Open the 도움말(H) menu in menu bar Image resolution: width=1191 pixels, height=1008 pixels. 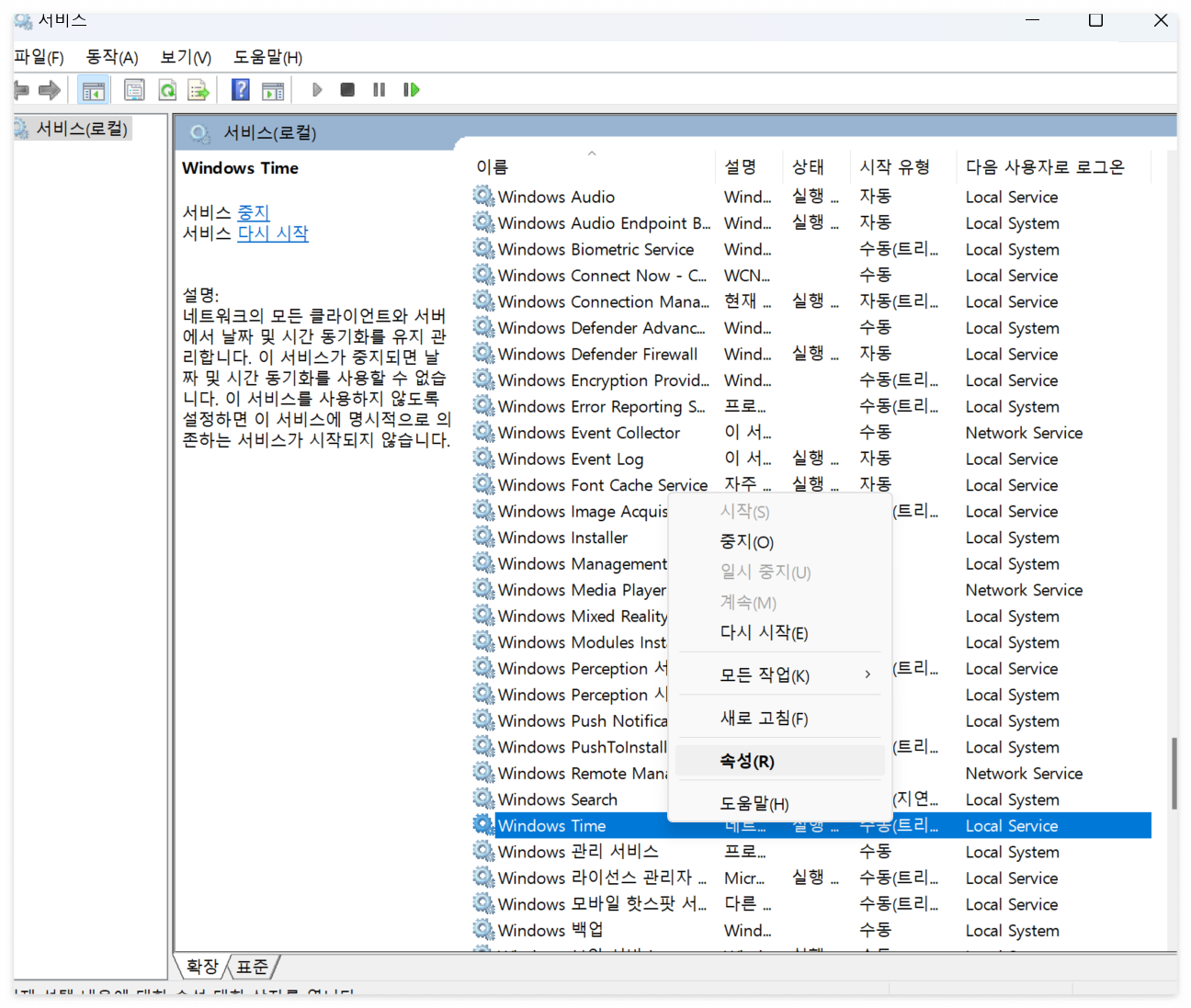tap(267, 57)
